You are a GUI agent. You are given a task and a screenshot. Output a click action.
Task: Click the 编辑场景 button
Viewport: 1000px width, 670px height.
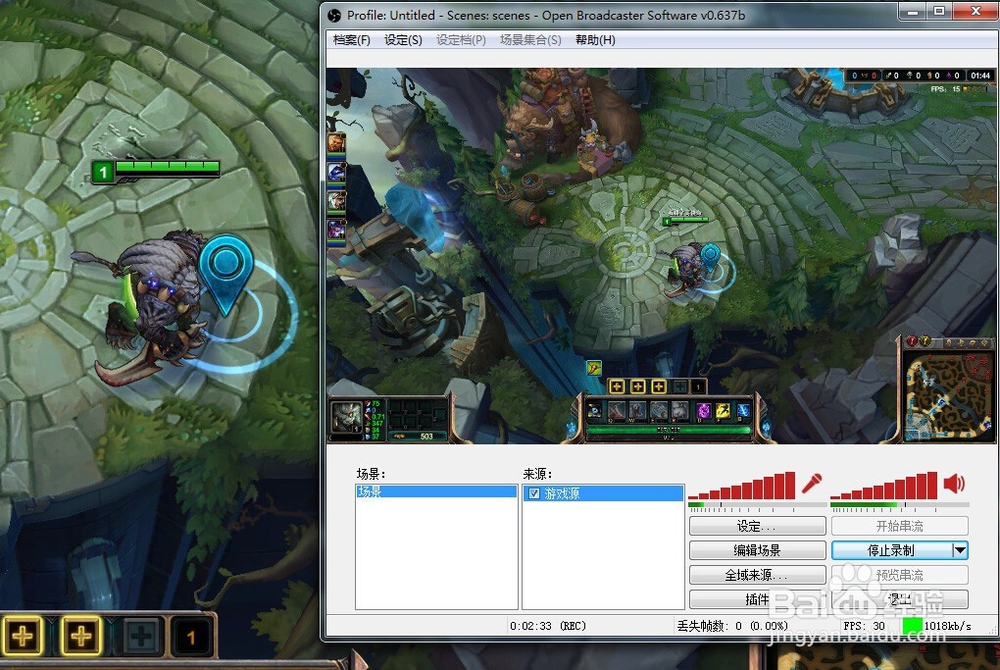pyautogui.click(x=757, y=550)
